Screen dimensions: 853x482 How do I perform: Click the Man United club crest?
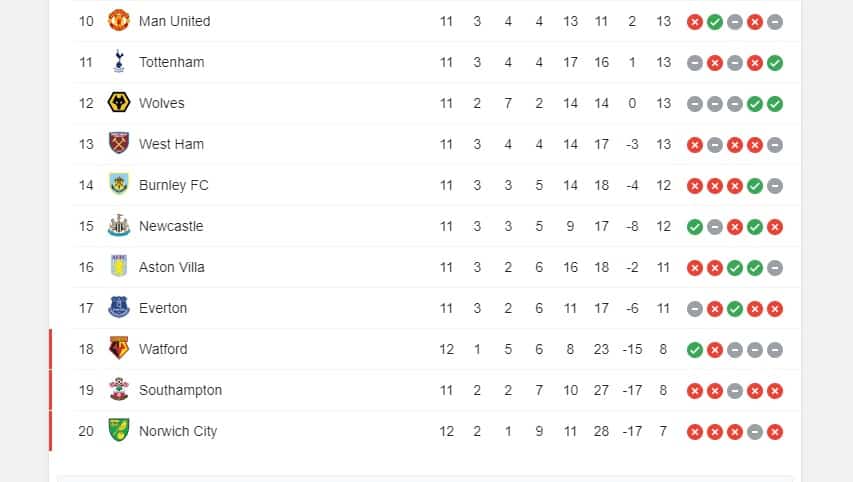(119, 21)
